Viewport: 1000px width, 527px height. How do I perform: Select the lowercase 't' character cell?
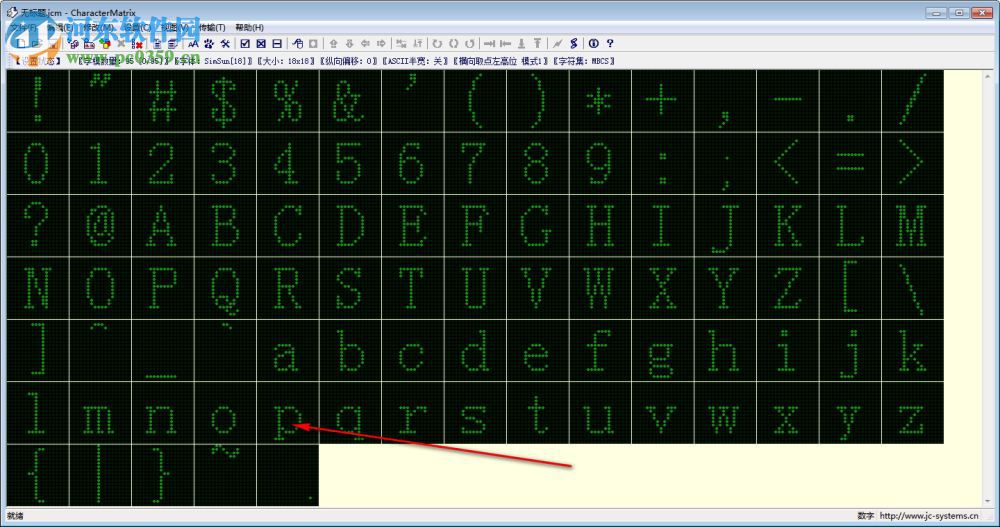[538, 413]
